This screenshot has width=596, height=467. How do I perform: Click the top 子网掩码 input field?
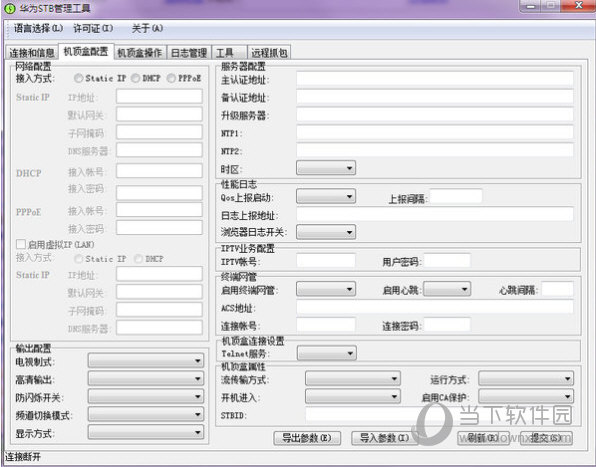click(x=159, y=132)
